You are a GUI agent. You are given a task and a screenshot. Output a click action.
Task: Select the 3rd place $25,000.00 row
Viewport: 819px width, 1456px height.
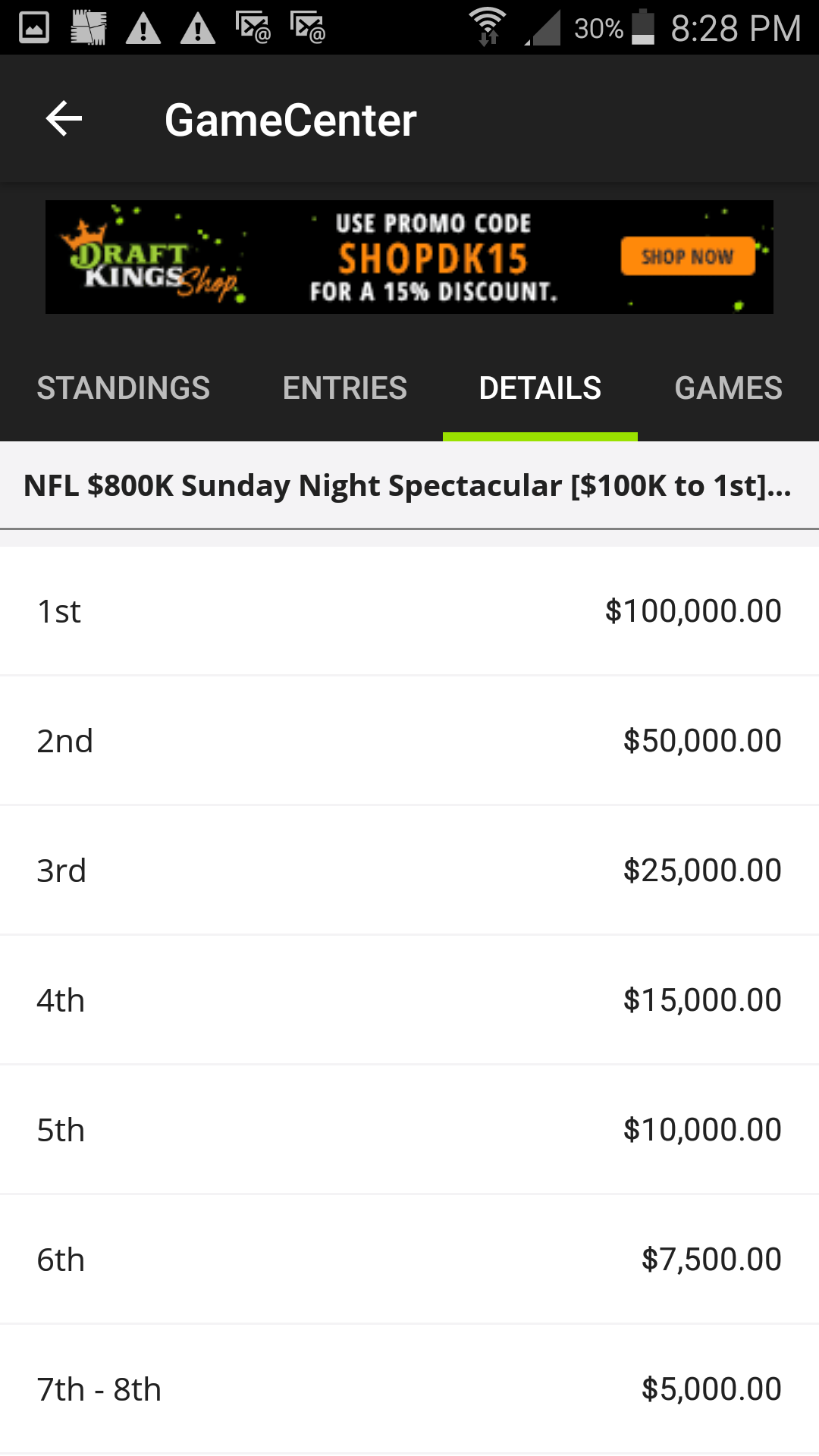[x=409, y=871]
